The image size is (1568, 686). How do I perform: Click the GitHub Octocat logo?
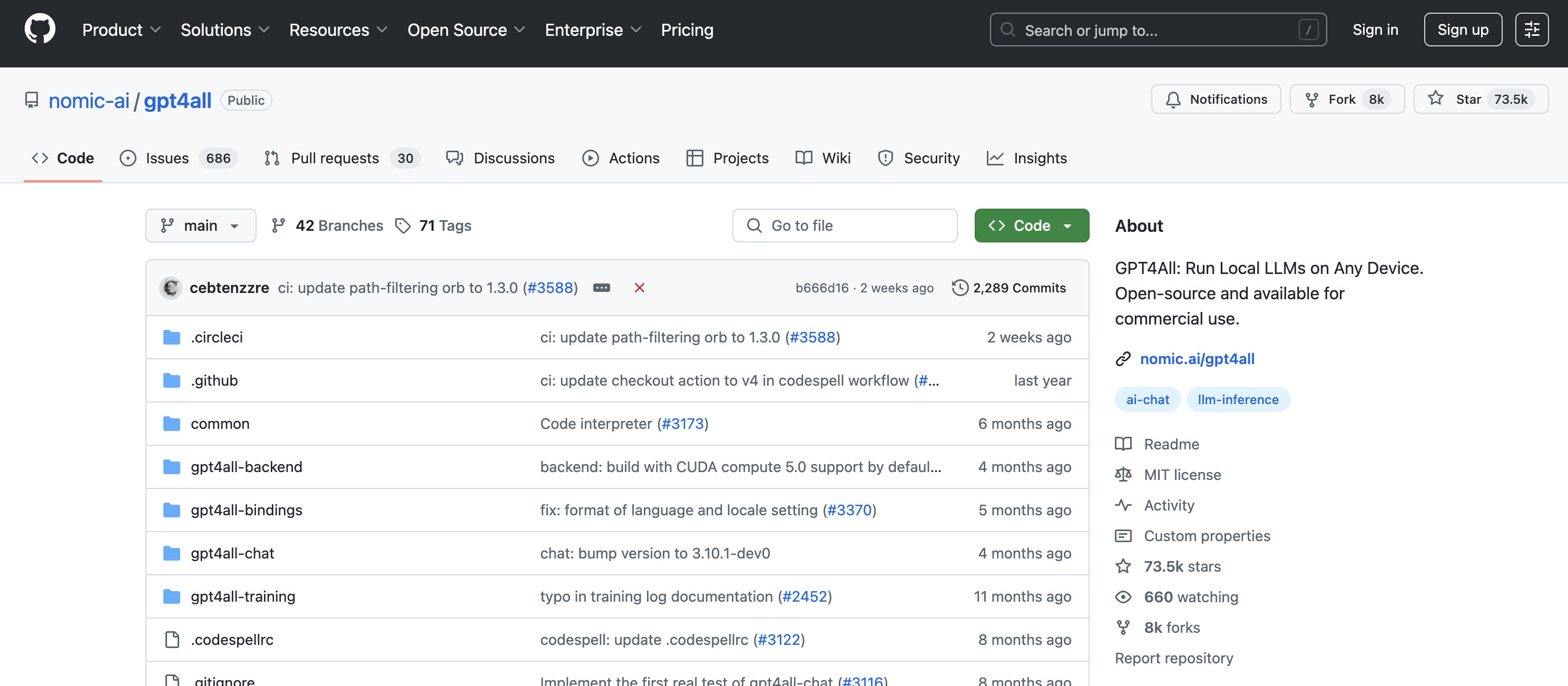point(40,29)
